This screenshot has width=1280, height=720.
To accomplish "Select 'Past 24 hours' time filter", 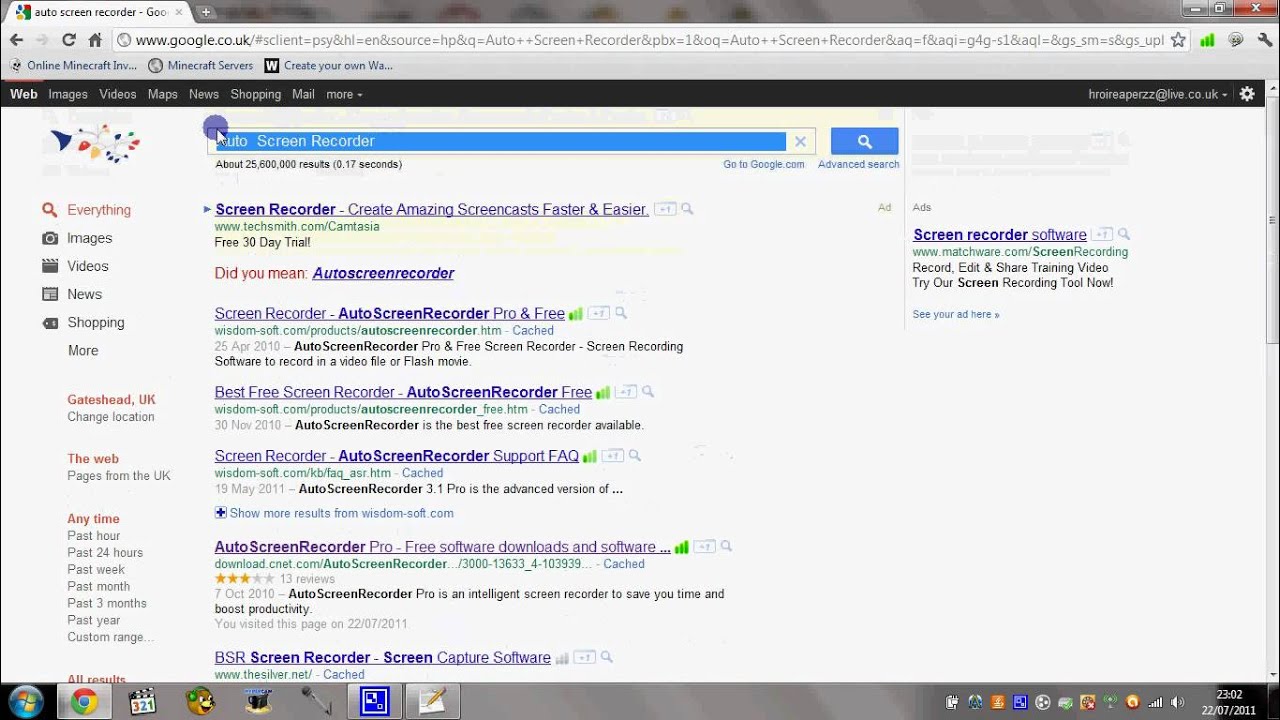I will coord(105,552).
